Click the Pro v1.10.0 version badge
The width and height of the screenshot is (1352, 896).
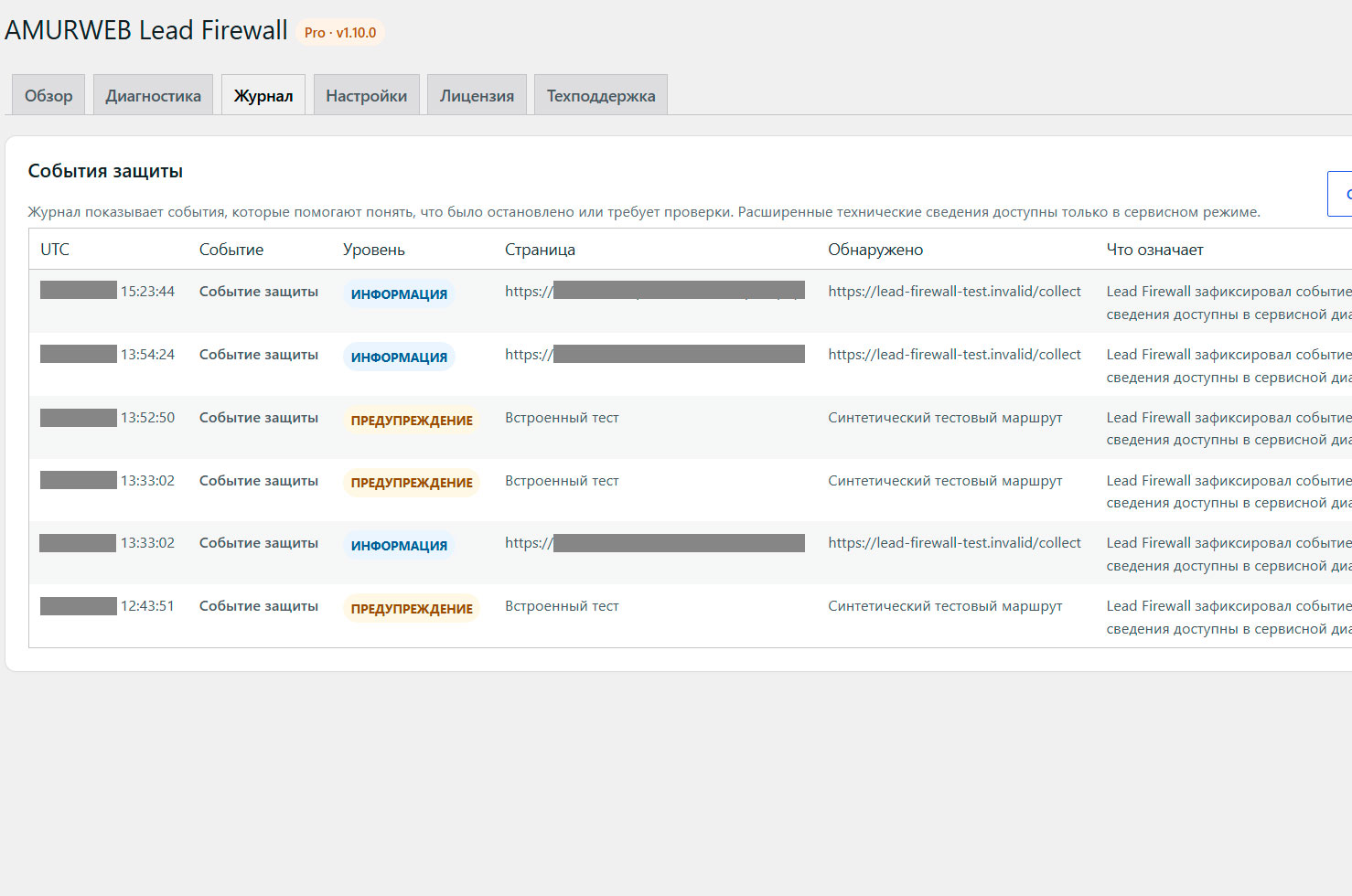tap(340, 32)
